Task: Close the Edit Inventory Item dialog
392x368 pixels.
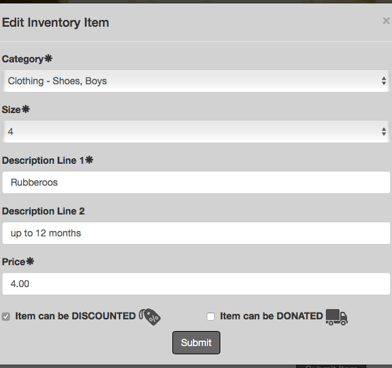Action: (x=386, y=21)
